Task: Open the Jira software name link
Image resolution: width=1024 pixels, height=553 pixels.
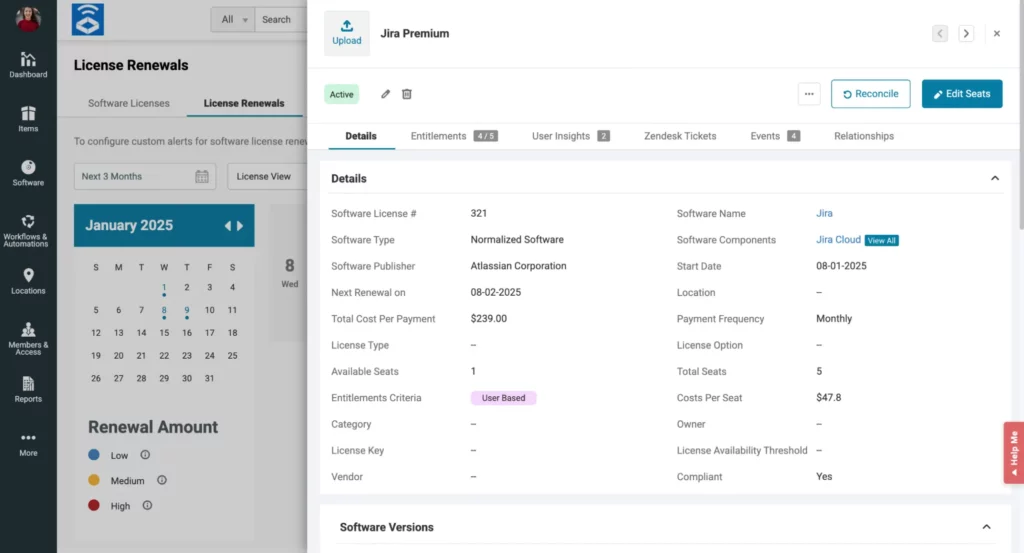Action: click(x=824, y=213)
